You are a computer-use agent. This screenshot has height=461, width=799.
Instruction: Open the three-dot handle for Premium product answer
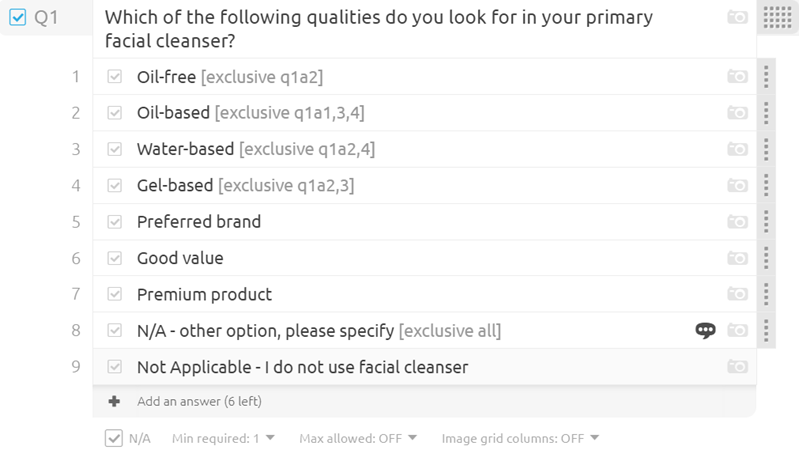coord(766,294)
